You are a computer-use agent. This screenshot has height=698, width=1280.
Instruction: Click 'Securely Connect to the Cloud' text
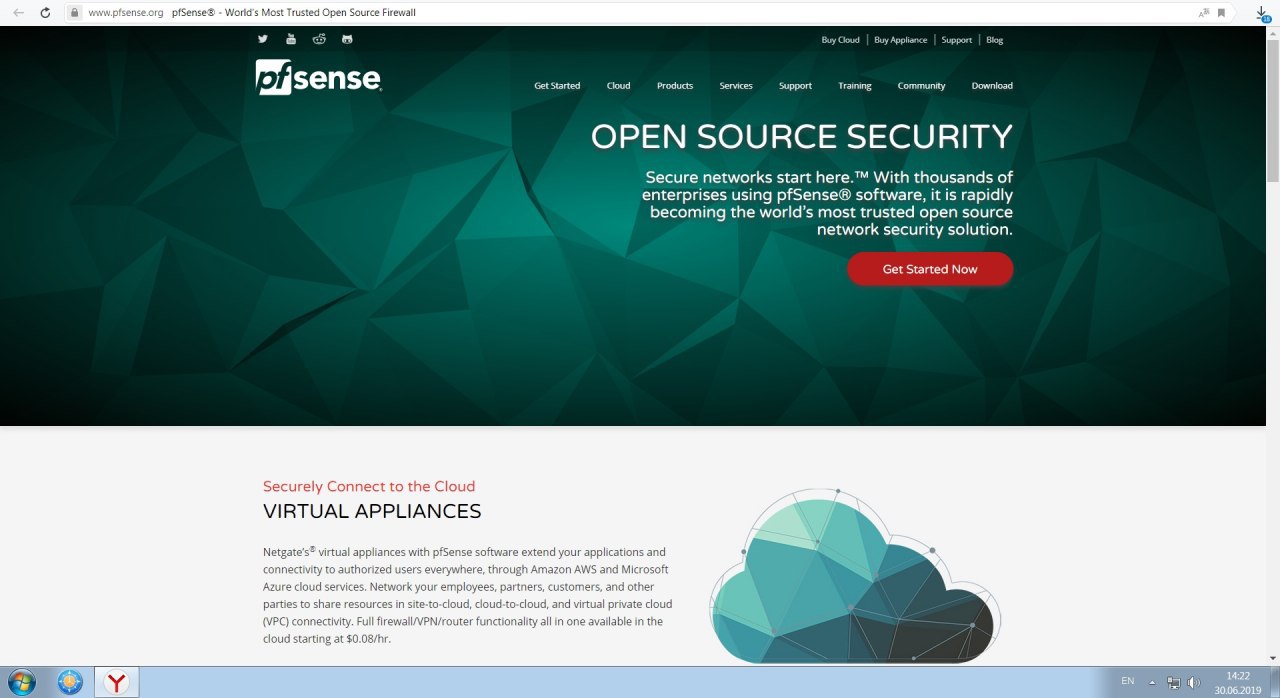(369, 487)
